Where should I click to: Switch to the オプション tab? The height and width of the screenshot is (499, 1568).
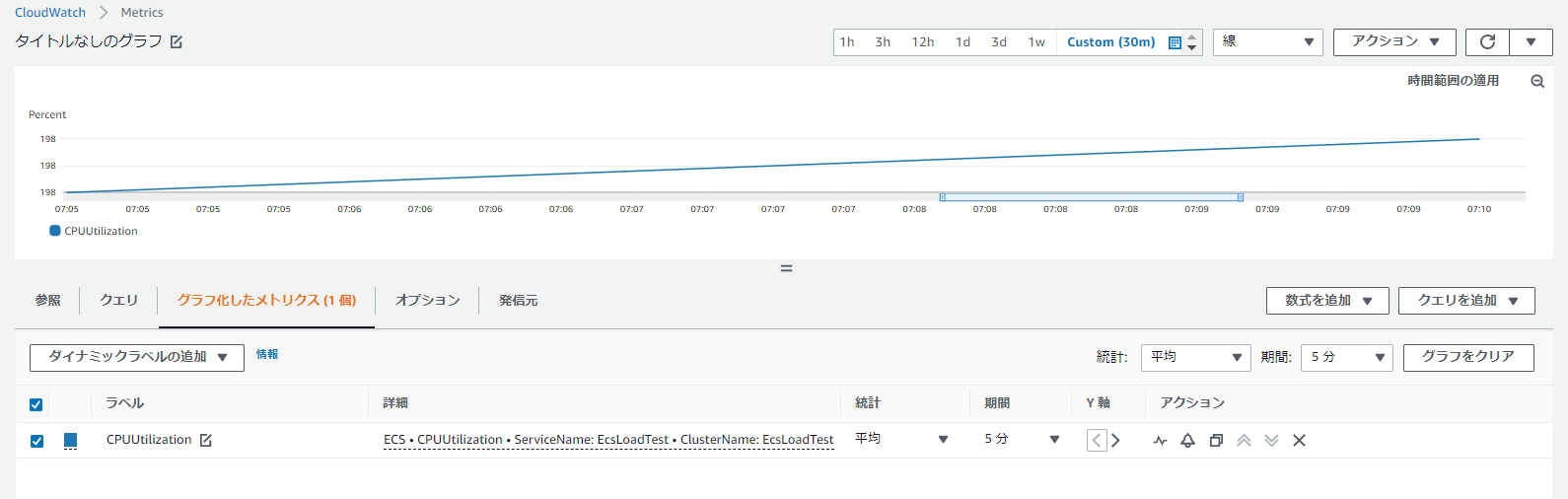point(427,301)
